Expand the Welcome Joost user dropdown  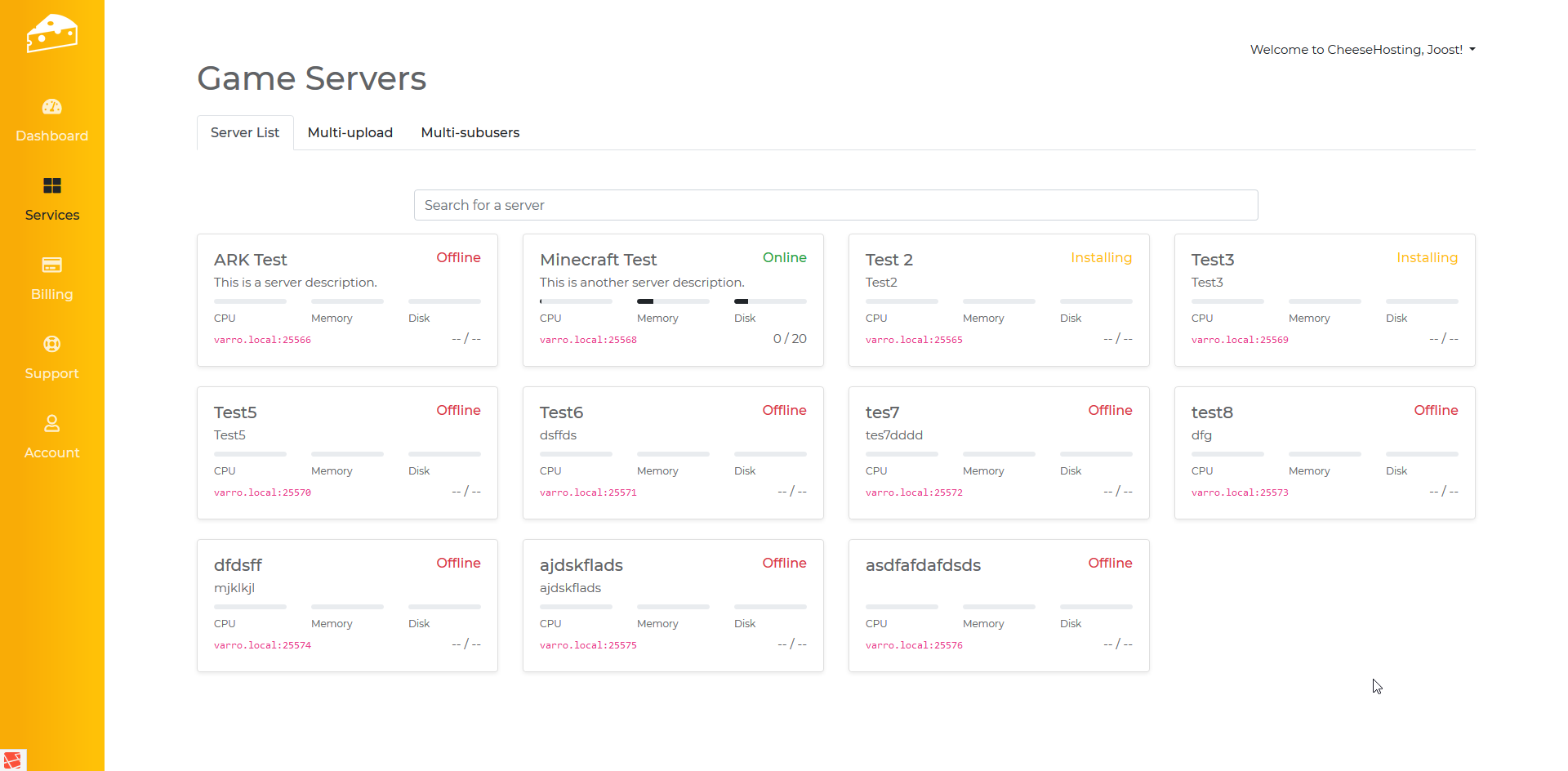pyautogui.click(x=1362, y=50)
